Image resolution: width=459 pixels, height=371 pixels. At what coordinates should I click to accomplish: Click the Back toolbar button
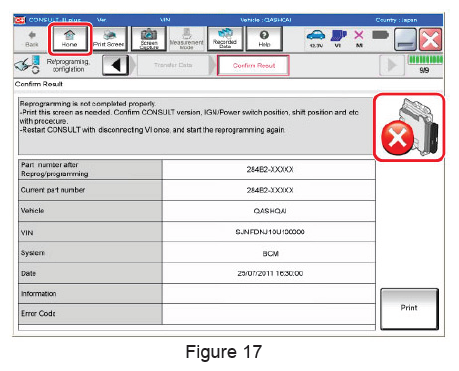tap(32, 39)
